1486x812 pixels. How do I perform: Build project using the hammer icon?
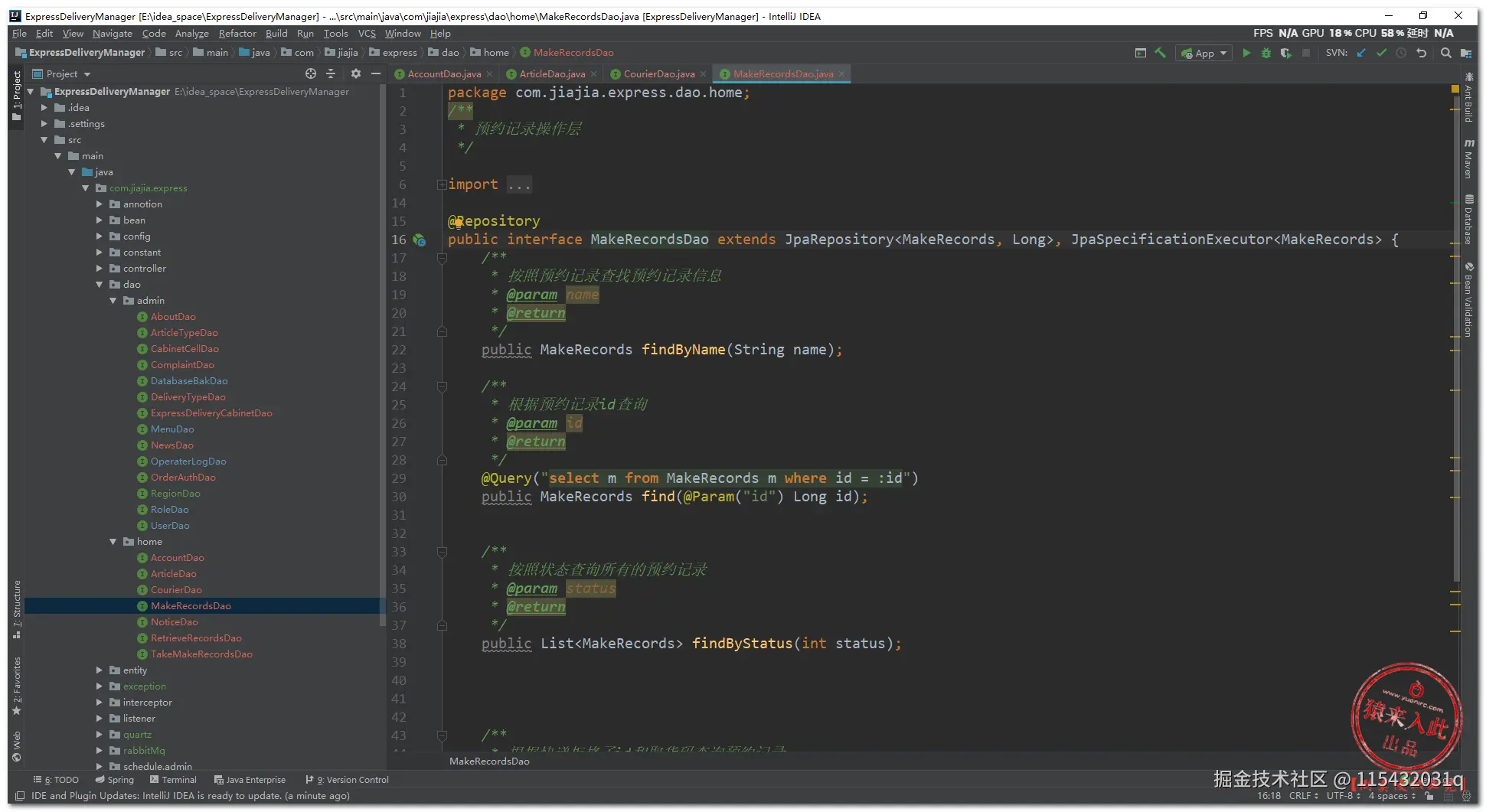click(x=1161, y=53)
